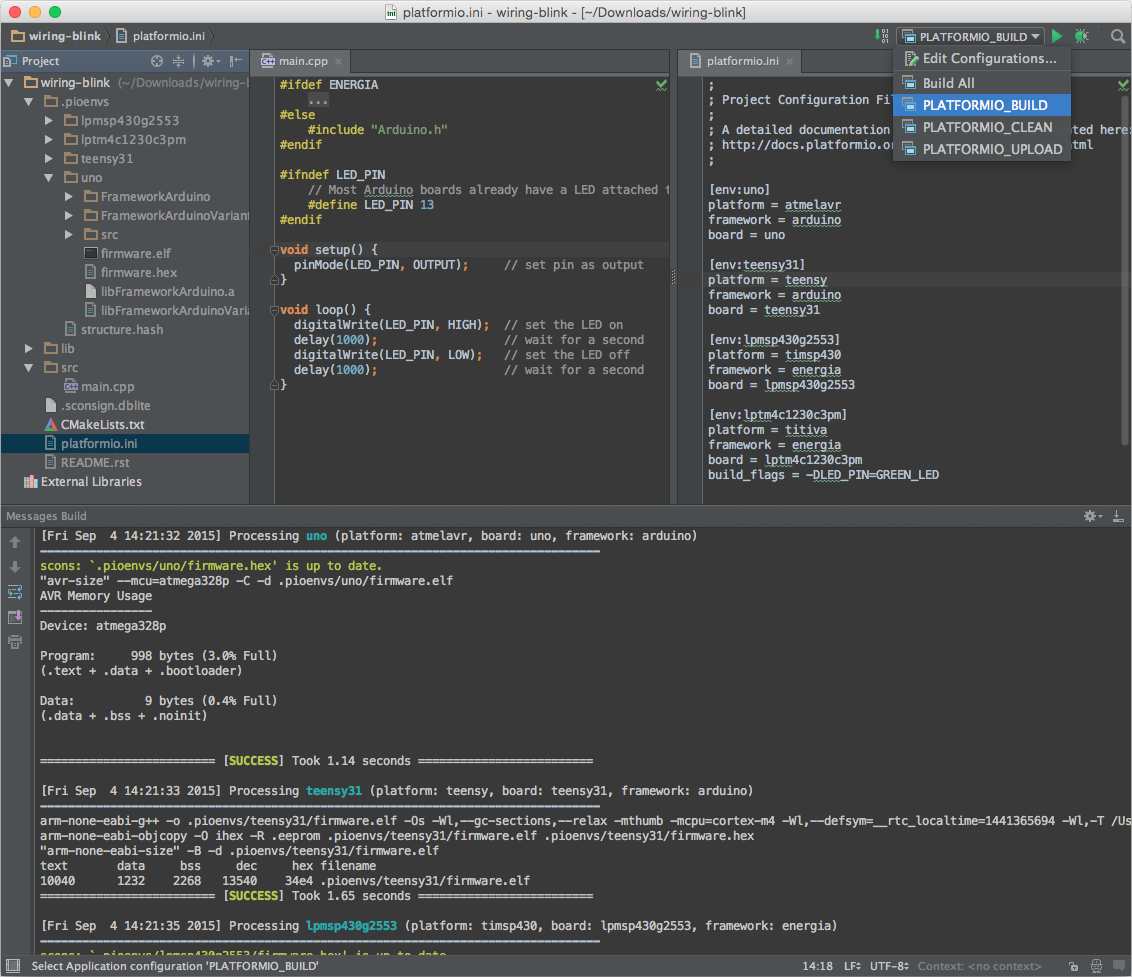Screen dimensions: 1132x977
Task: Toggle soft-wrap in Messages Build
Action: [14, 592]
